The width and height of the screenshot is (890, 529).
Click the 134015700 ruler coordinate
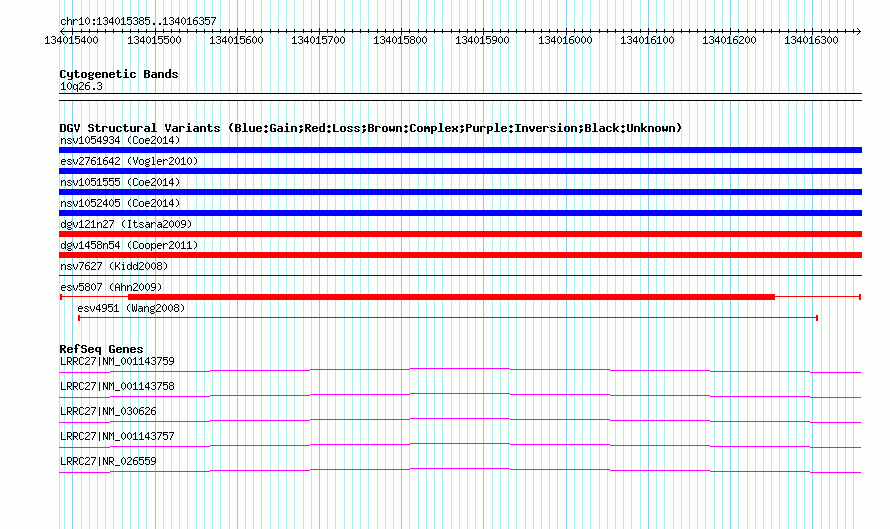[x=318, y=40]
